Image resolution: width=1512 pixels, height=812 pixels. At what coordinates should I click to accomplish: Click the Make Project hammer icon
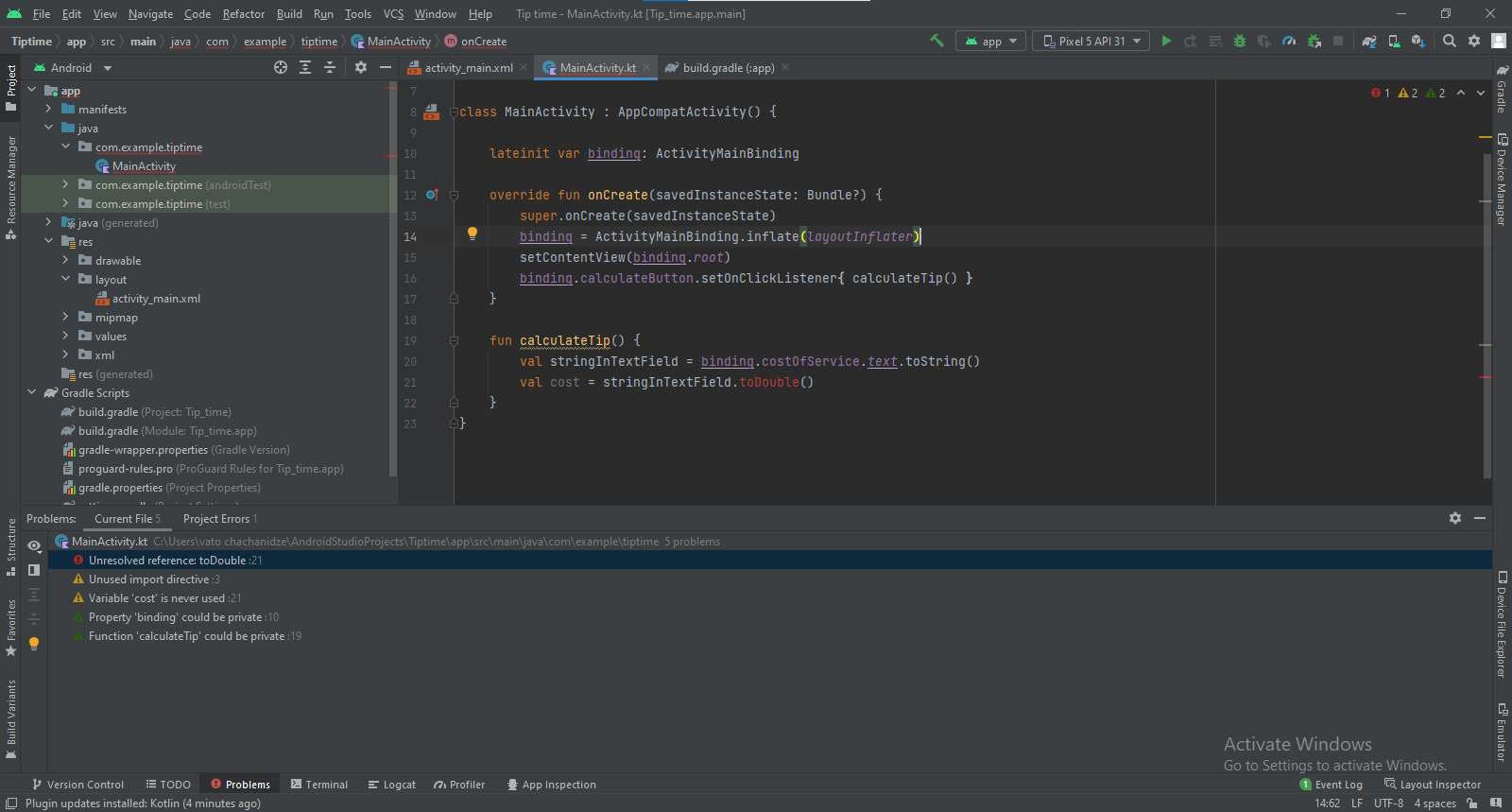(x=936, y=41)
